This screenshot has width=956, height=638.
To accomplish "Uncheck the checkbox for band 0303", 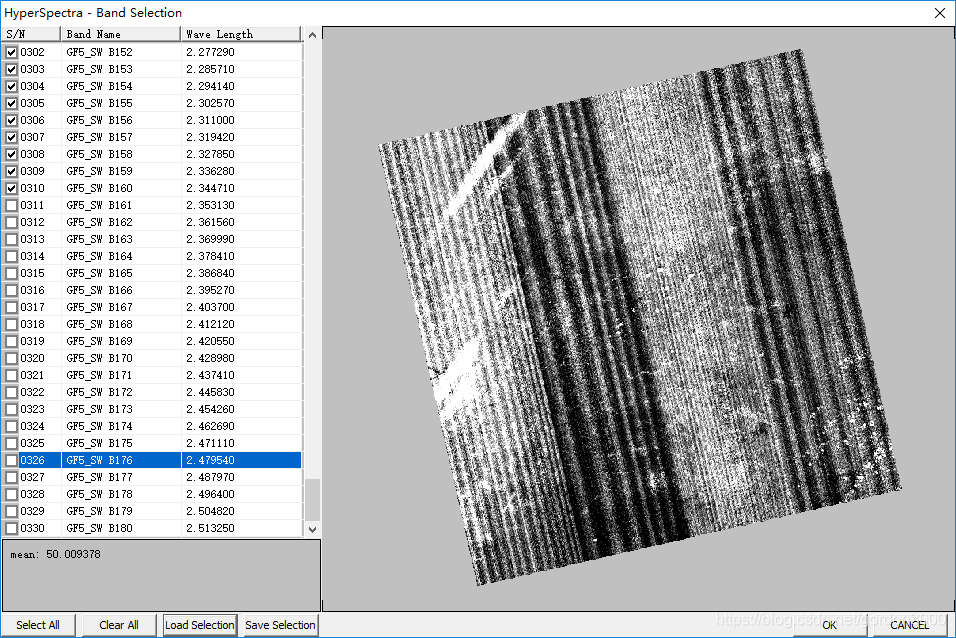I will 11,70.
